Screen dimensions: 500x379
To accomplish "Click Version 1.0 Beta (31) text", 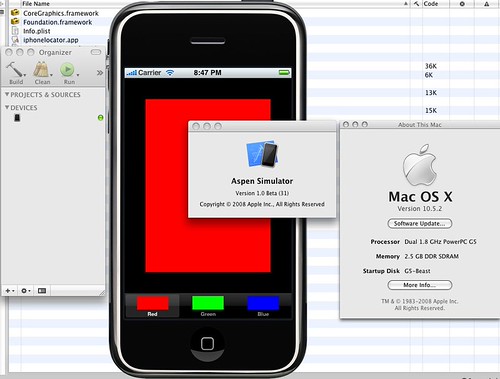I will point(262,193).
